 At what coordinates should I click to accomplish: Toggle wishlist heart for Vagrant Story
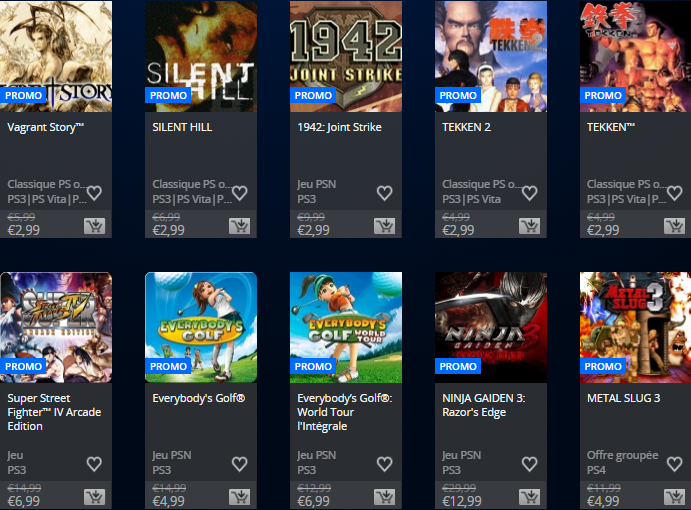(94, 193)
